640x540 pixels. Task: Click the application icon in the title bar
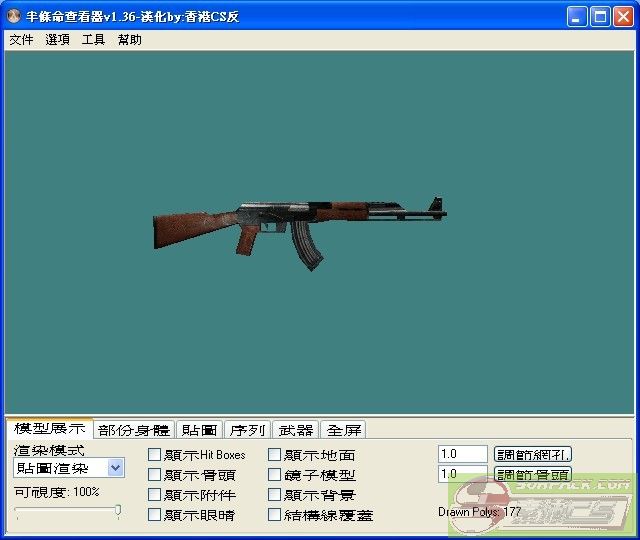tap(14, 16)
